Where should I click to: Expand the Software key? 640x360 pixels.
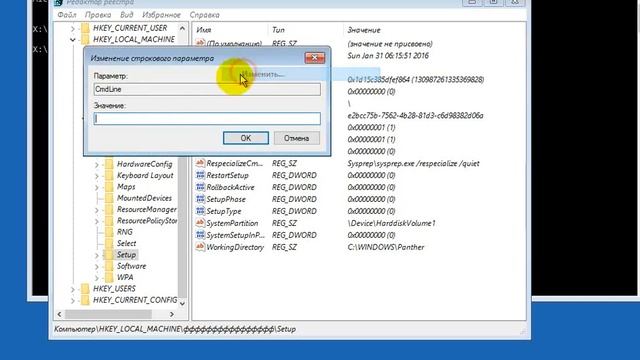click(x=97, y=267)
